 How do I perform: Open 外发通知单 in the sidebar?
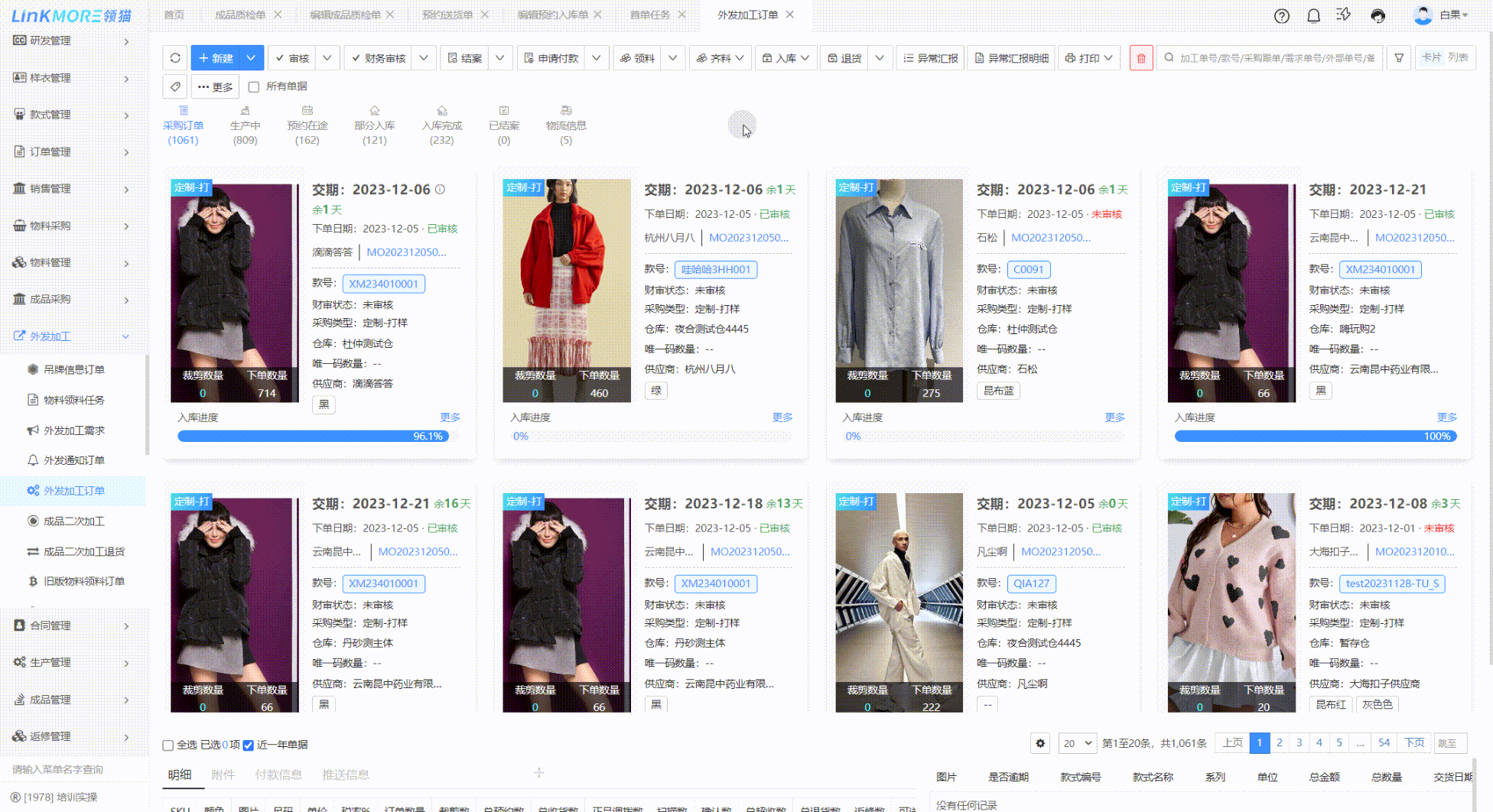tap(74, 460)
